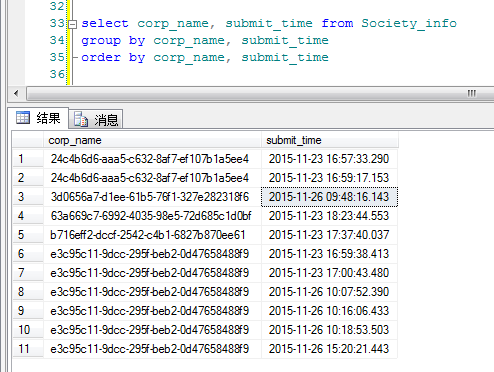The image size is (494, 372).
Task: Click the horizontal scrollbar thumb in editor
Action: (260, 93)
